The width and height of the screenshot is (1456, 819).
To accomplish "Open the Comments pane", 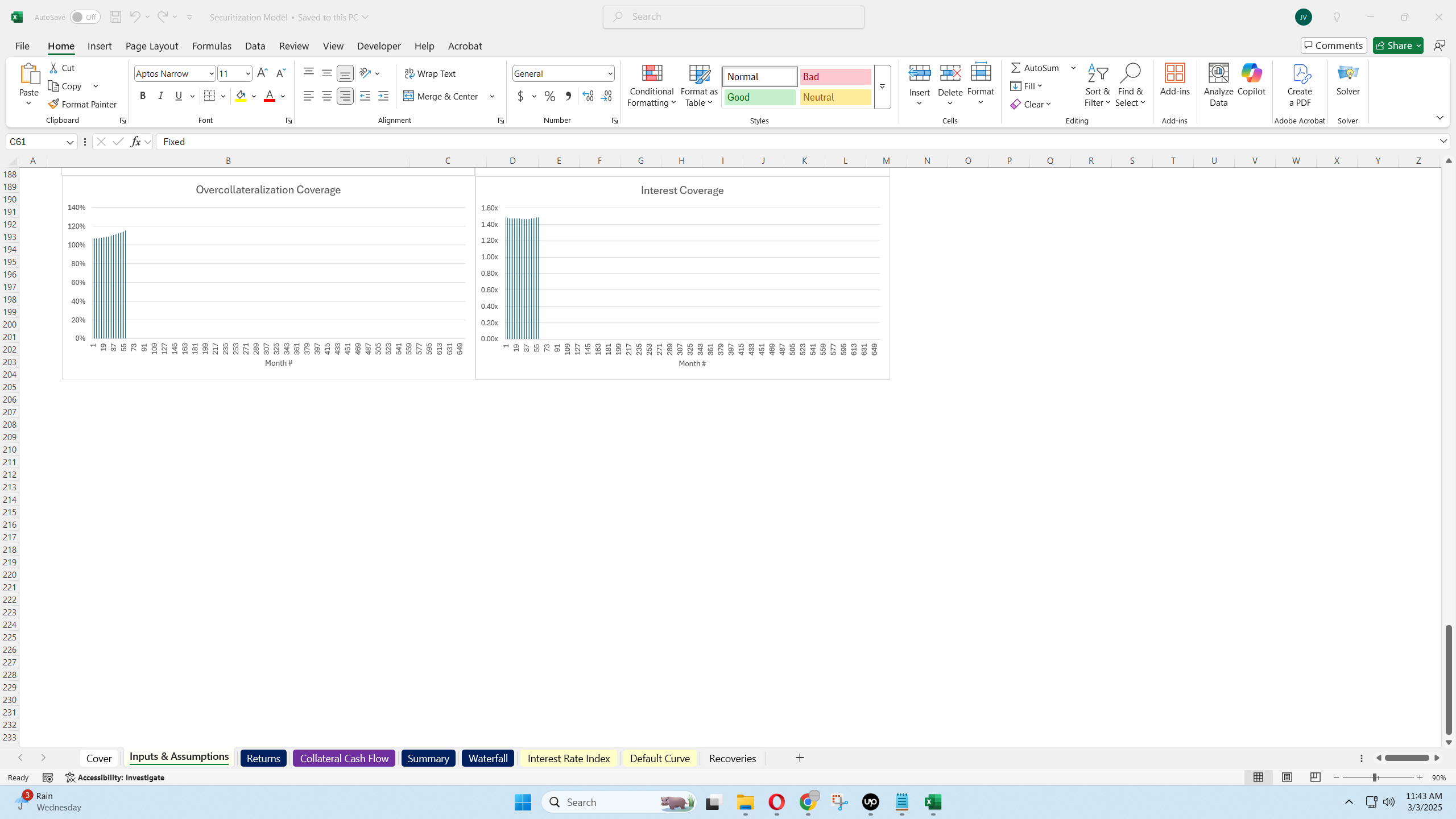I will pyautogui.click(x=1334, y=45).
